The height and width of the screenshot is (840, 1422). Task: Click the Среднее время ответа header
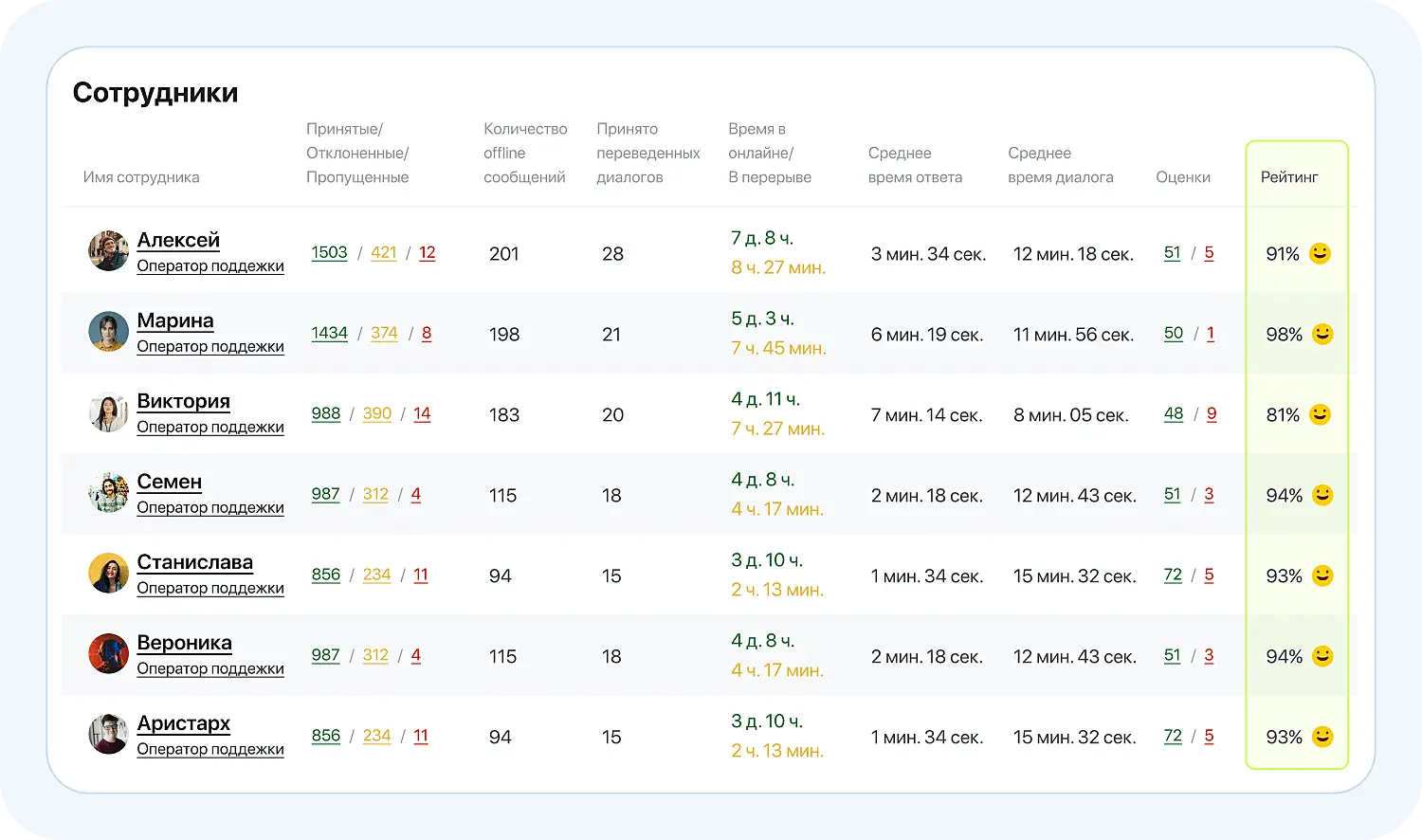(915, 165)
